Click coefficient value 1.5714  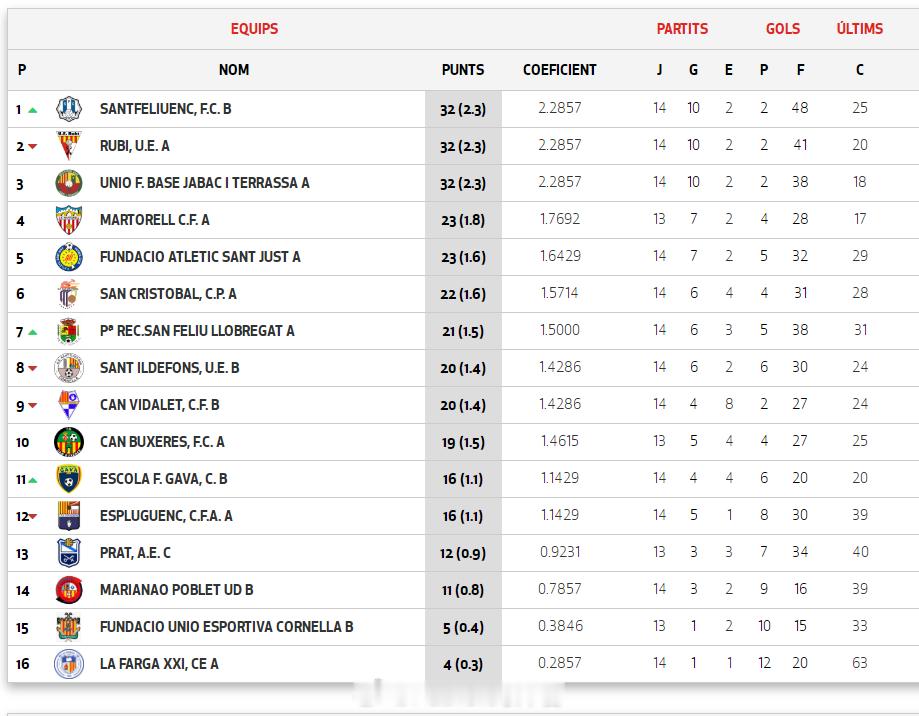pos(560,293)
